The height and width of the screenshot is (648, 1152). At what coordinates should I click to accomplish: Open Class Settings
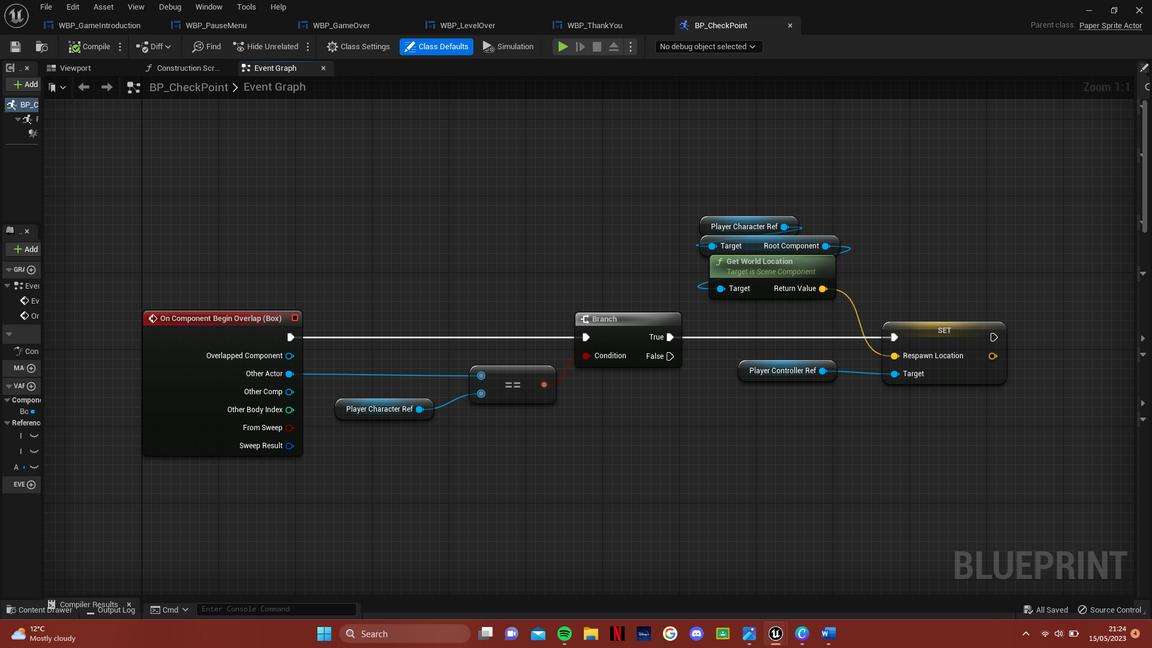(359, 46)
